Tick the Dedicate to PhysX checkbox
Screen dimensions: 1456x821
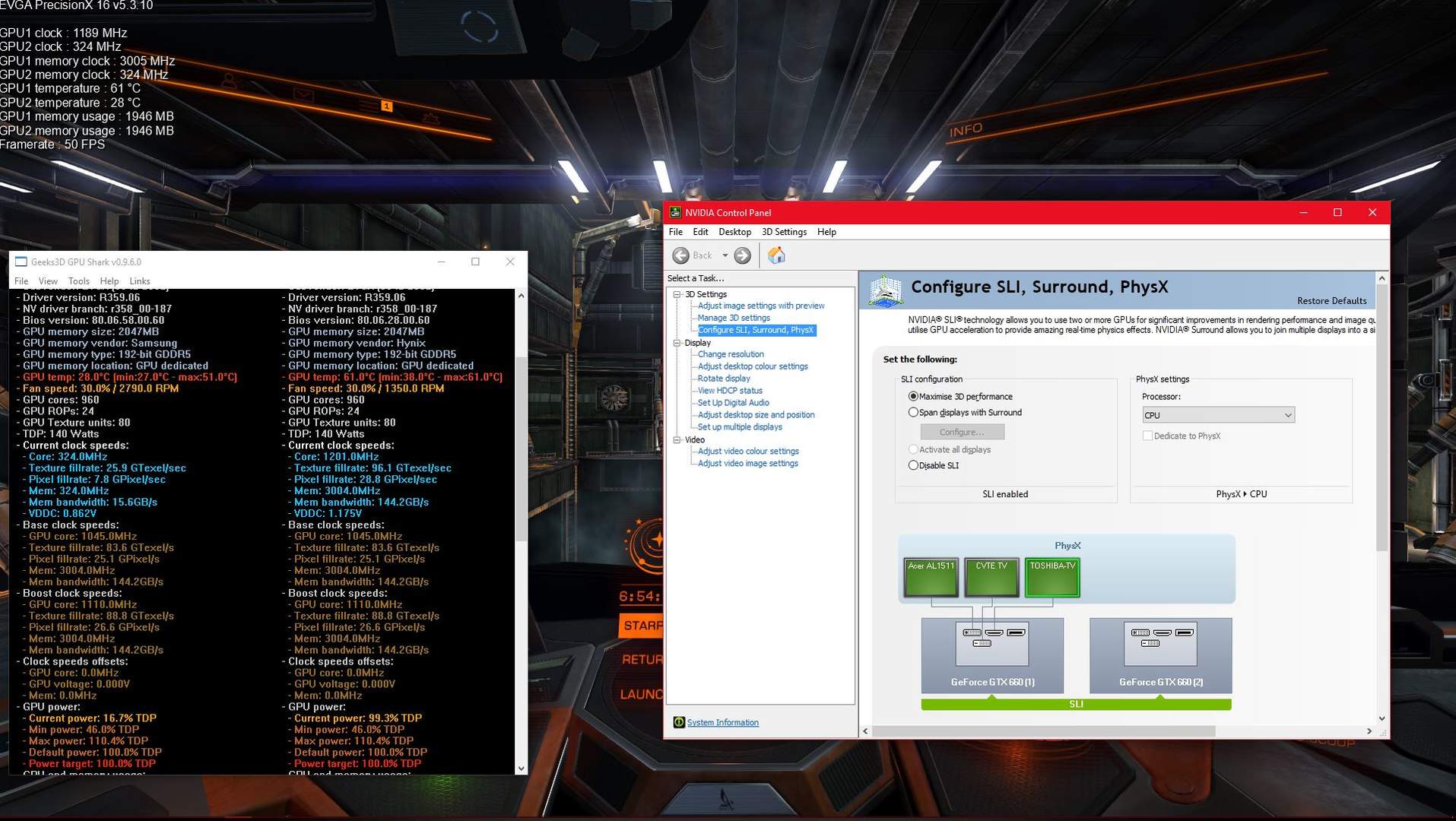click(1147, 436)
